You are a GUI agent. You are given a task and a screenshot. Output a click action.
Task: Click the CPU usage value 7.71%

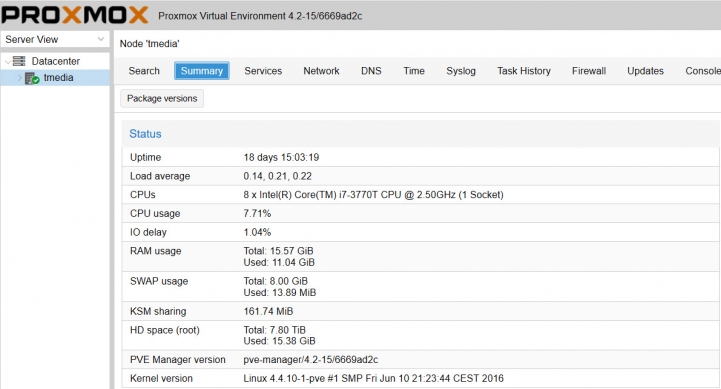pyautogui.click(x=257, y=213)
